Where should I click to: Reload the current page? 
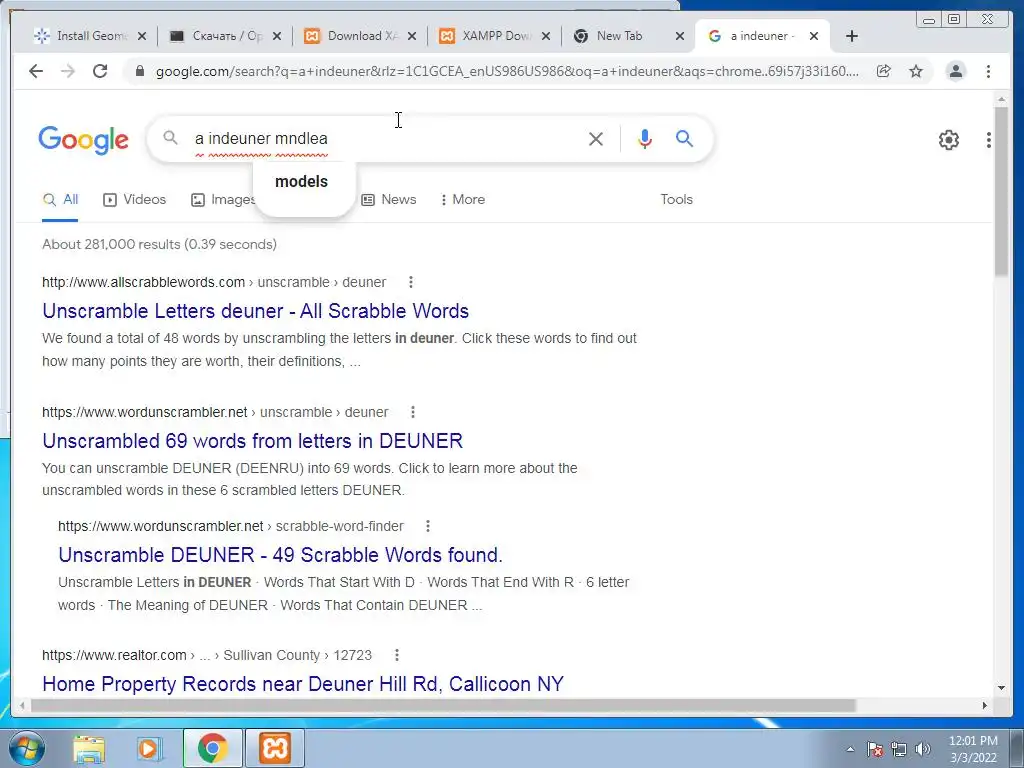pyautogui.click(x=100, y=71)
